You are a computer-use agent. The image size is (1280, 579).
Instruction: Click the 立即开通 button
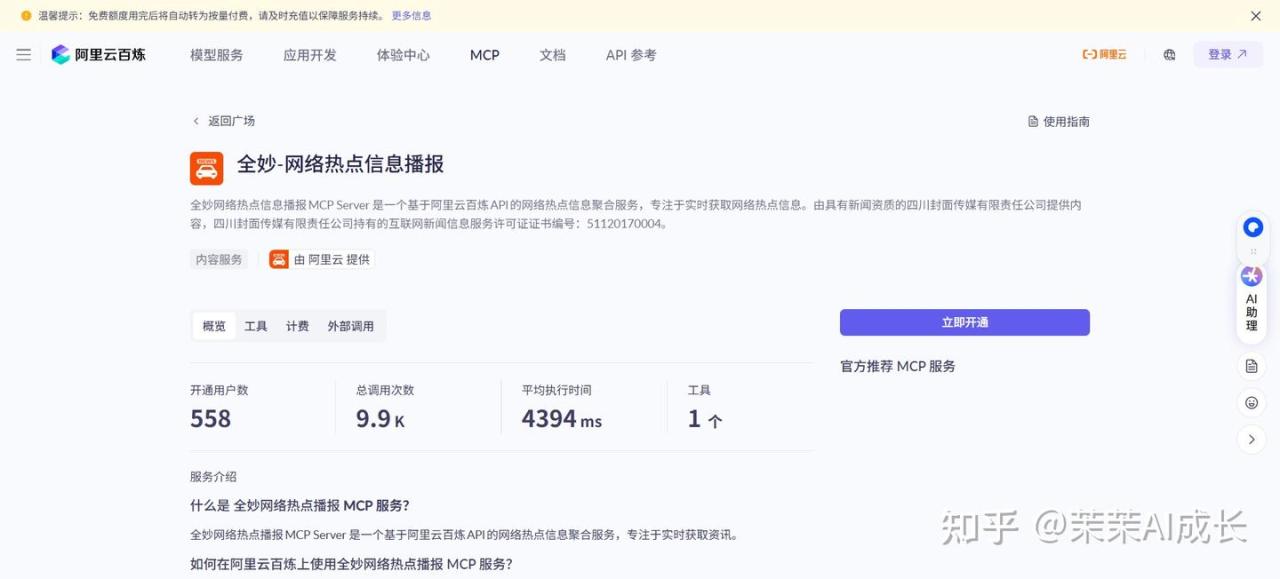[x=964, y=322]
